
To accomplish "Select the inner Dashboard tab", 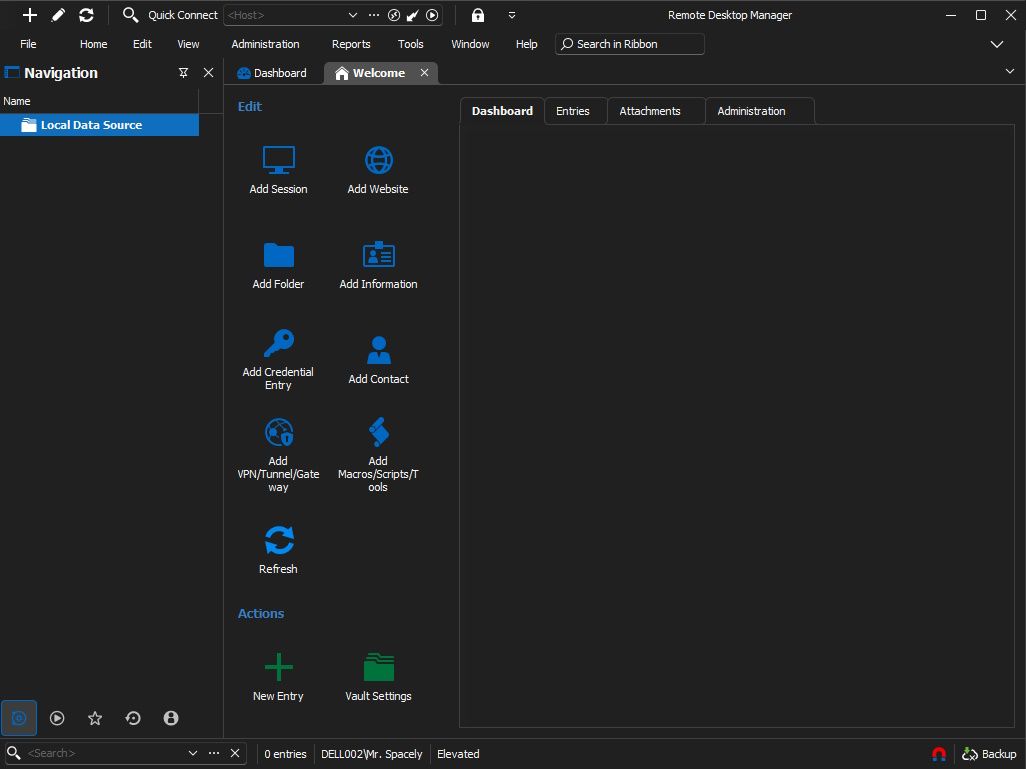I will (502, 111).
